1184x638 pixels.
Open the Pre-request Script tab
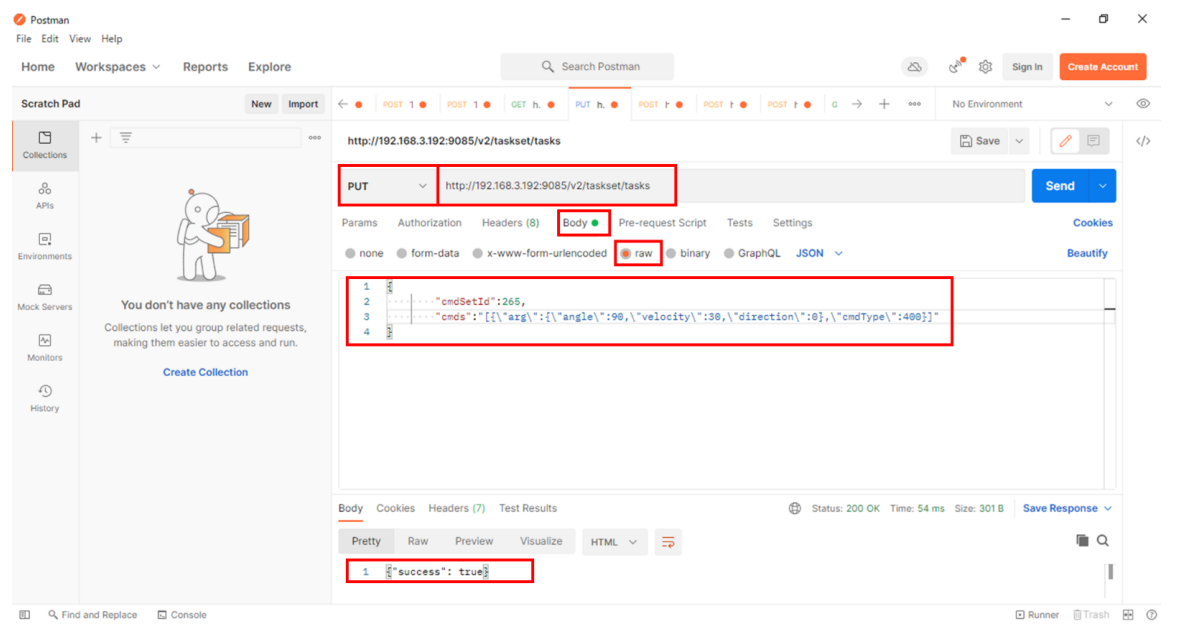[662, 223]
